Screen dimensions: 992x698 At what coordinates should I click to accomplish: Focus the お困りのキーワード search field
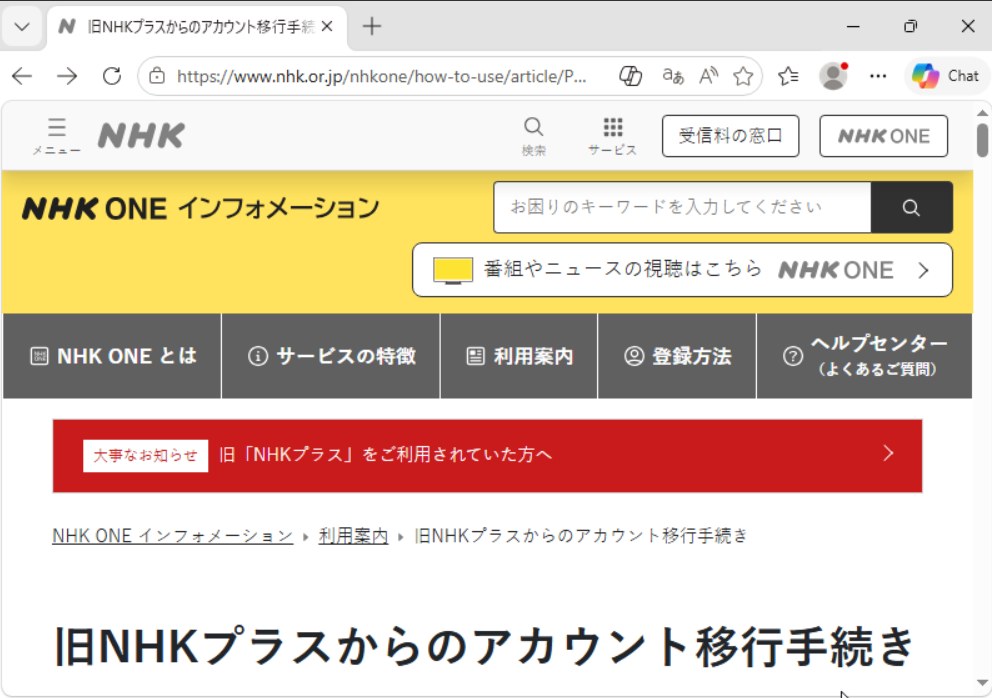(x=683, y=207)
